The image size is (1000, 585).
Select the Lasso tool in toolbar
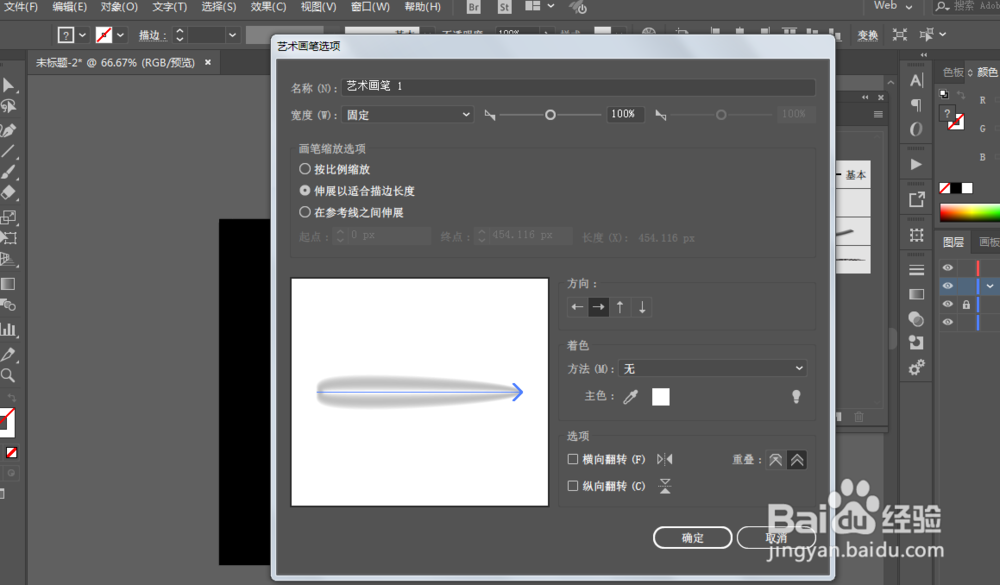click(8, 106)
